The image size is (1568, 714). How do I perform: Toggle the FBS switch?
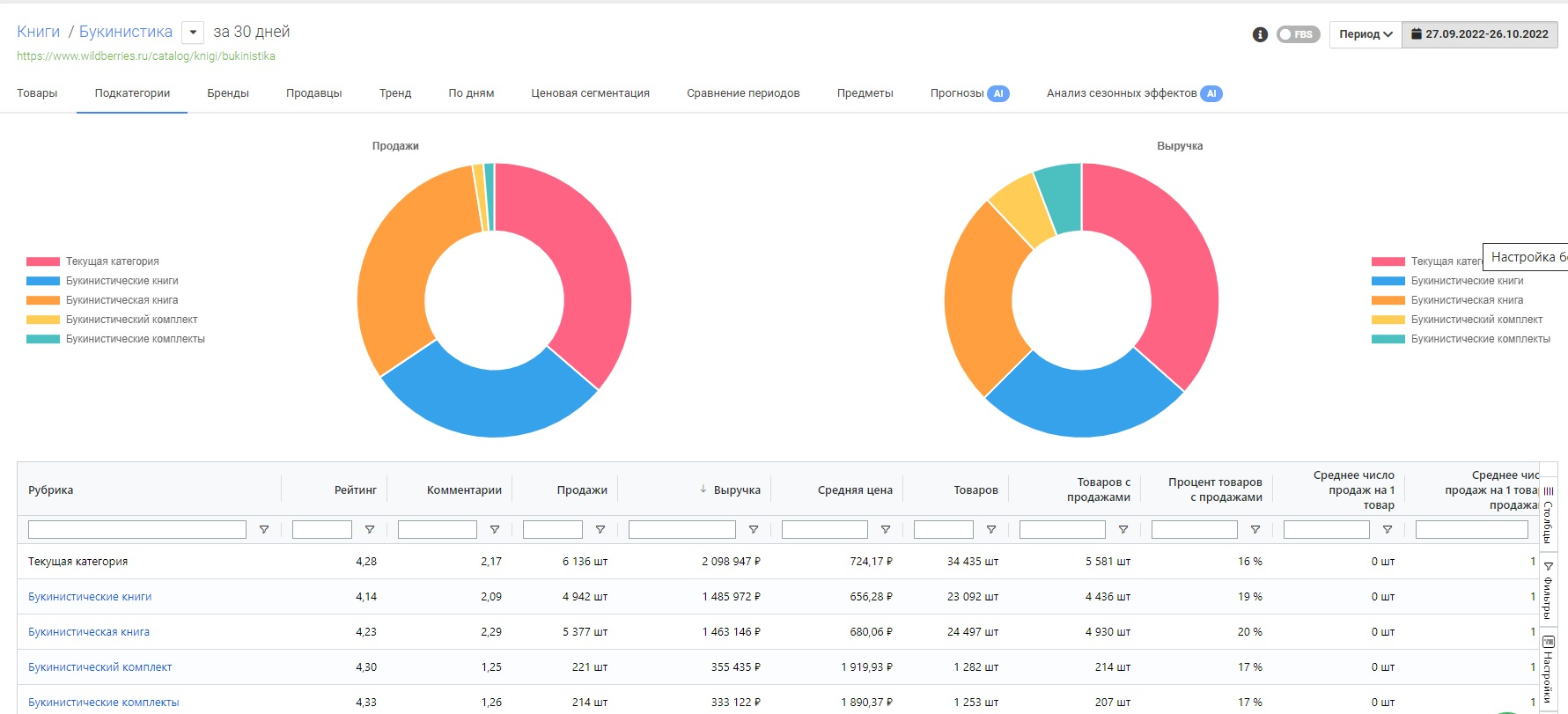pyautogui.click(x=1298, y=34)
